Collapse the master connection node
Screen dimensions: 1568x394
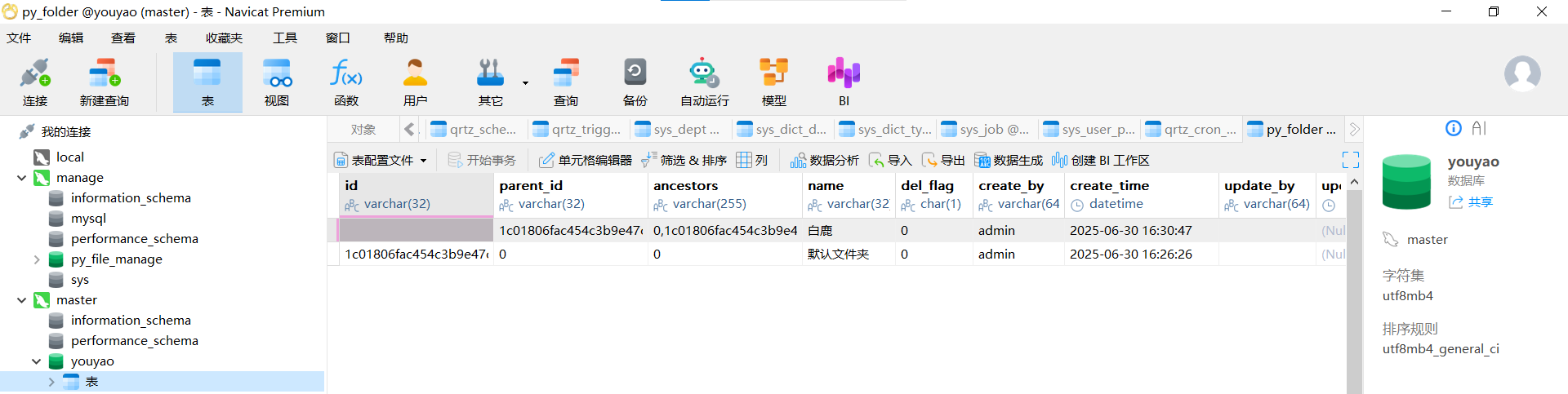(x=22, y=300)
